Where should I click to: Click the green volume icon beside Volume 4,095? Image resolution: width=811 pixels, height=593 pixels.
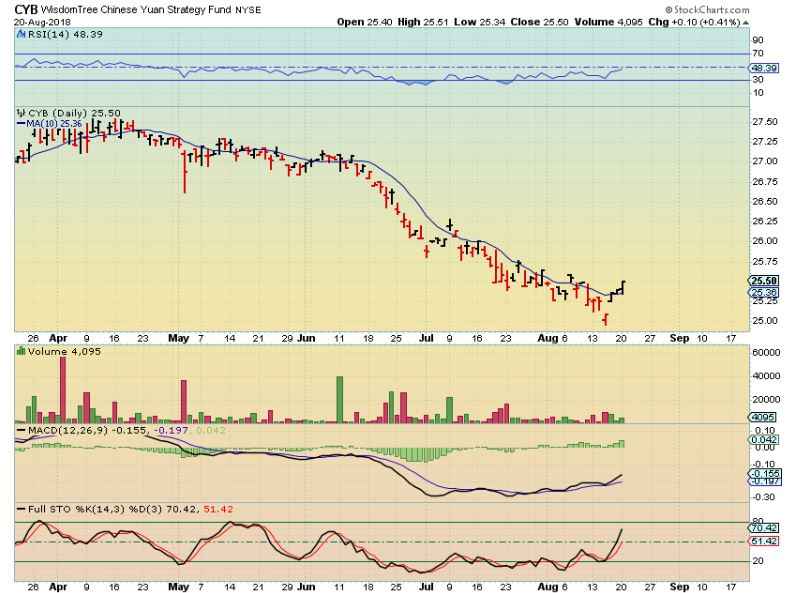coord(21,351)
